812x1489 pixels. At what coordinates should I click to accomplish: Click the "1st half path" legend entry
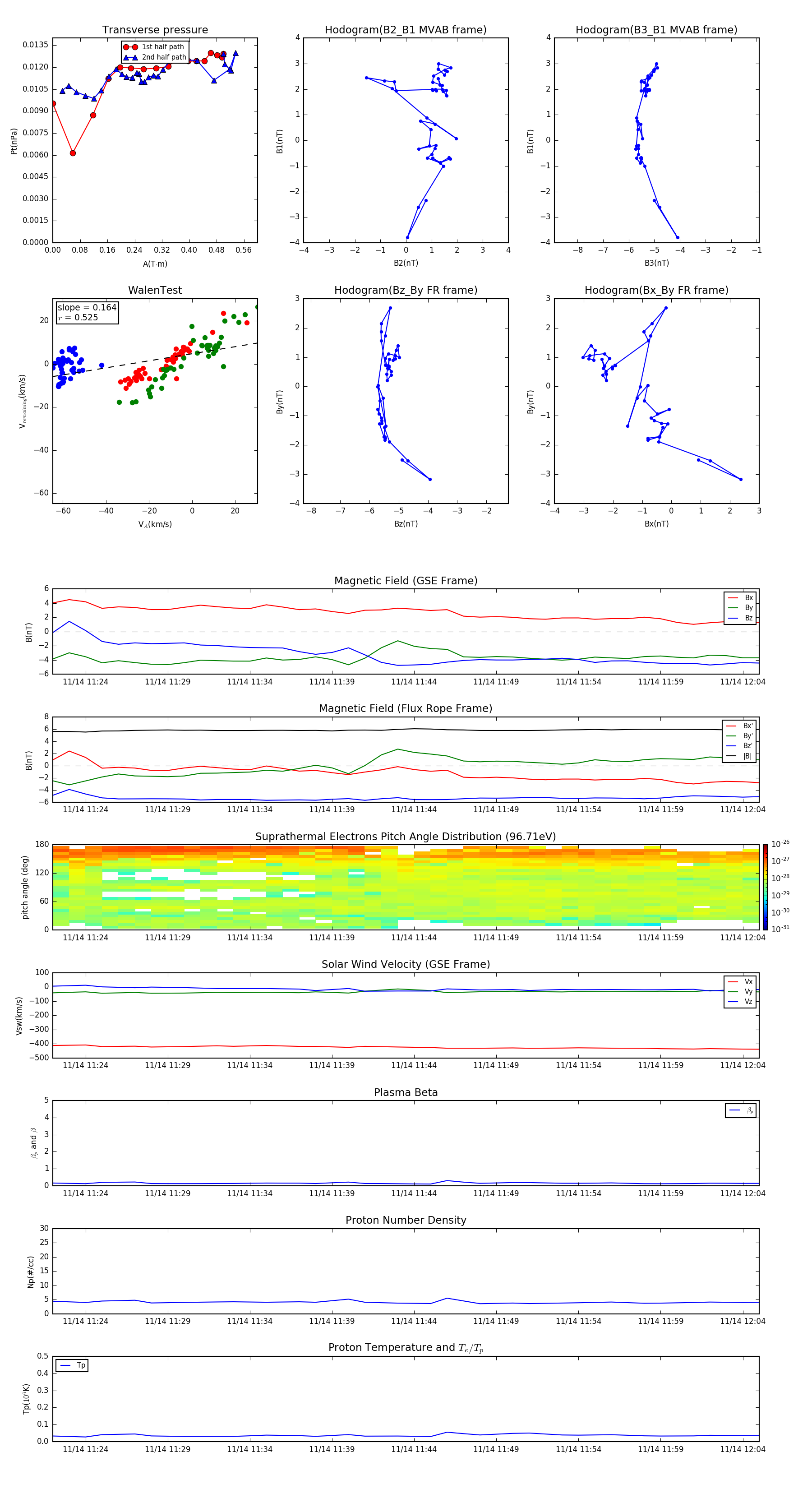154,47
